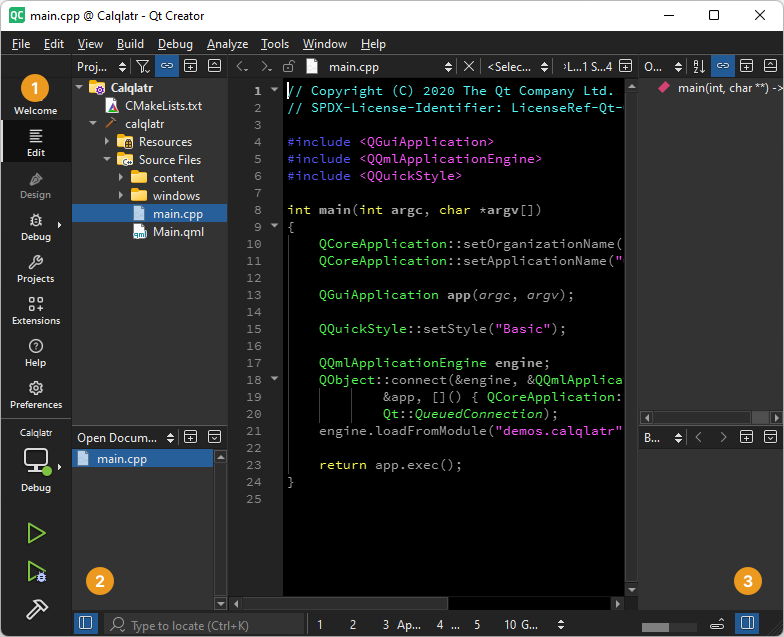Collapse the Source Files folder
Screen dimensions: 784x637
pos(107,160)
